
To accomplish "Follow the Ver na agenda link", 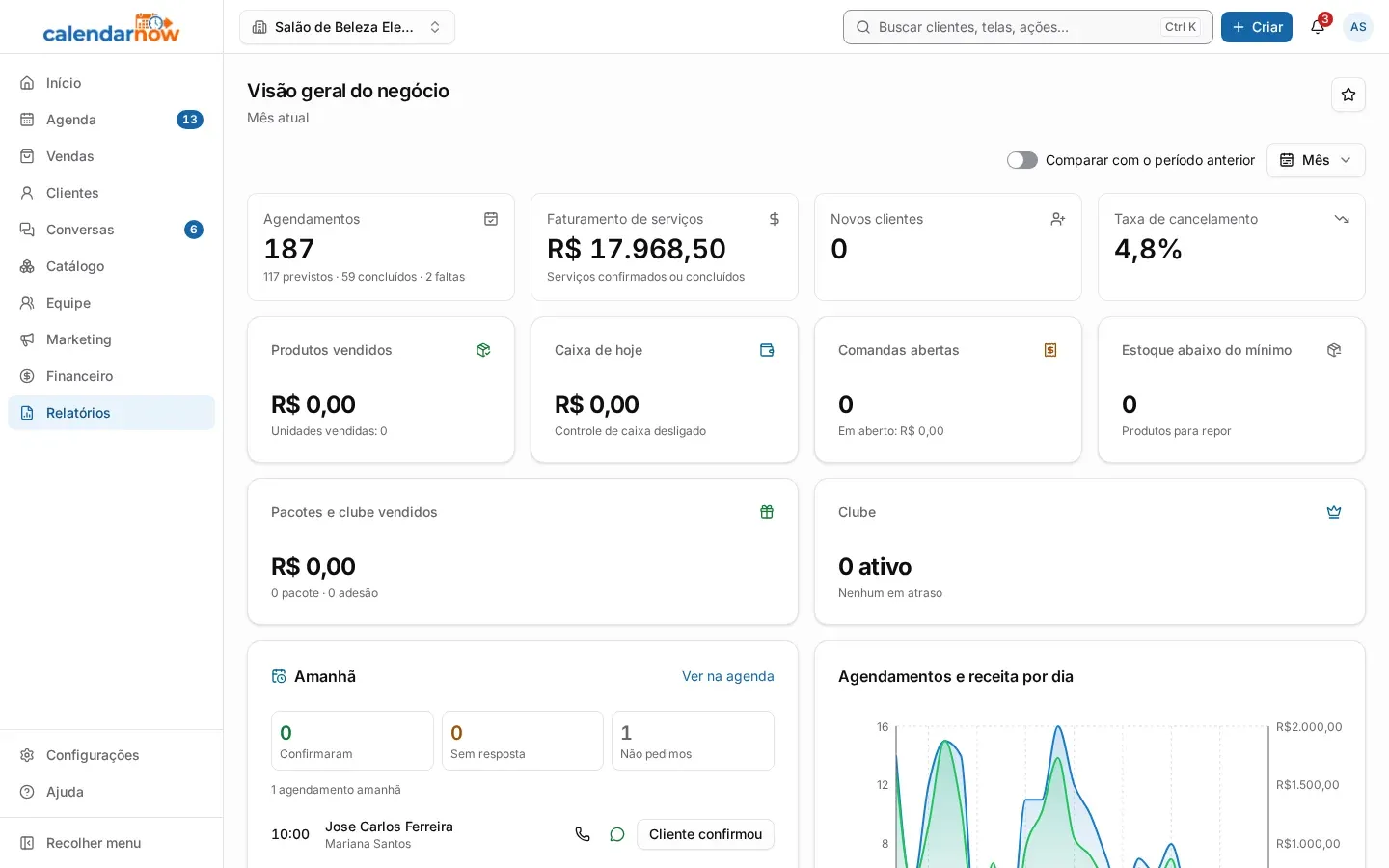I will tap(728, 676).
